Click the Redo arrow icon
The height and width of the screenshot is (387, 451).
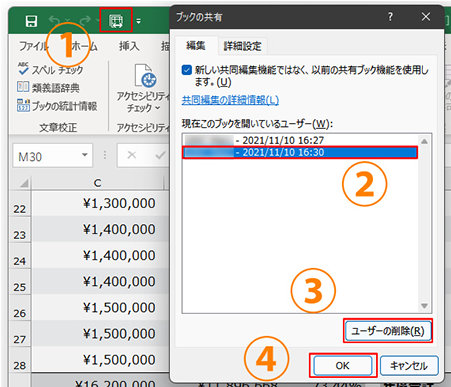click(x=86, y=21)
